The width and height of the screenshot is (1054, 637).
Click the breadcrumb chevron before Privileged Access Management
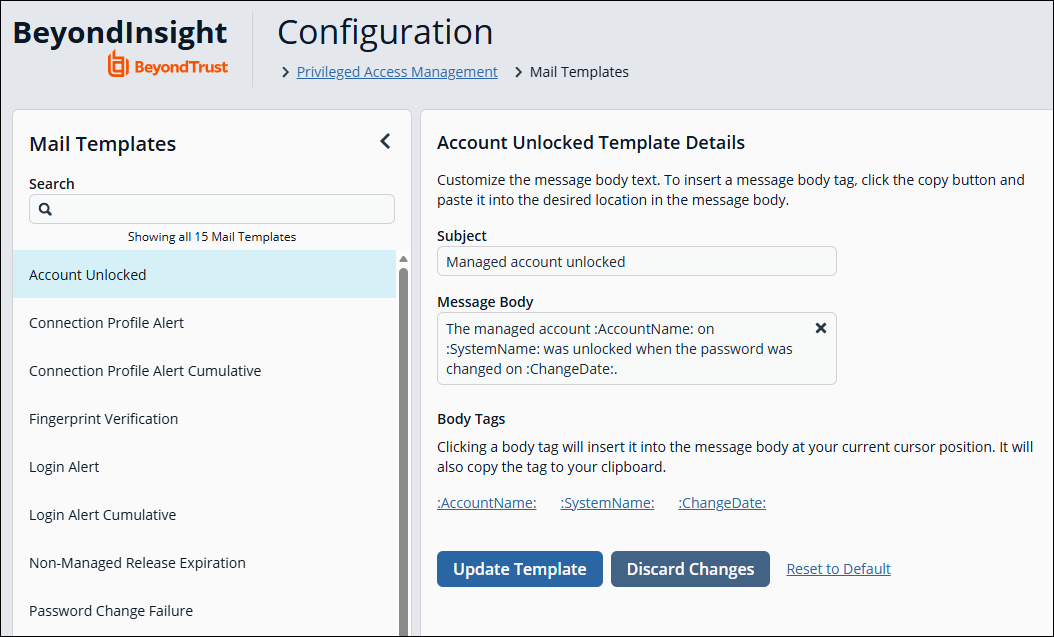coord(285,71)
